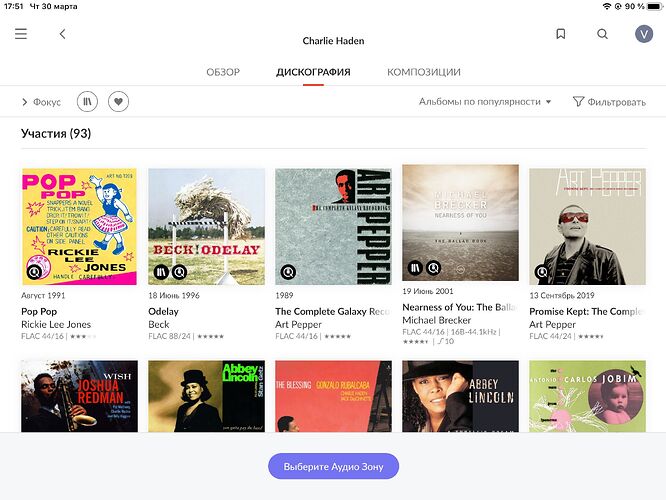The height and width of the screenshot is (500, 666).
Task: Select the ДИСКОГРАФИЯ tab
Action: click(x=313, y=72)
